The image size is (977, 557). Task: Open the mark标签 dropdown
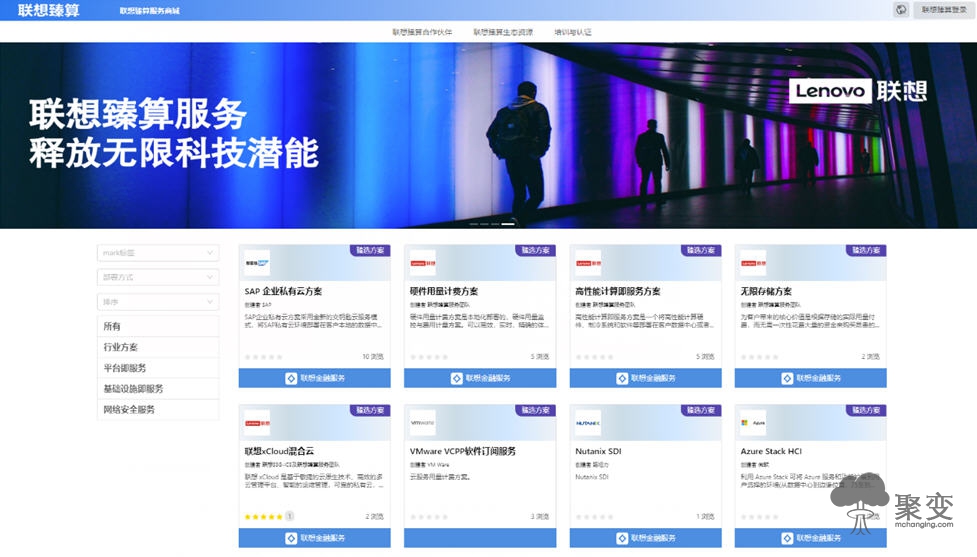click(x=158, y=252)
